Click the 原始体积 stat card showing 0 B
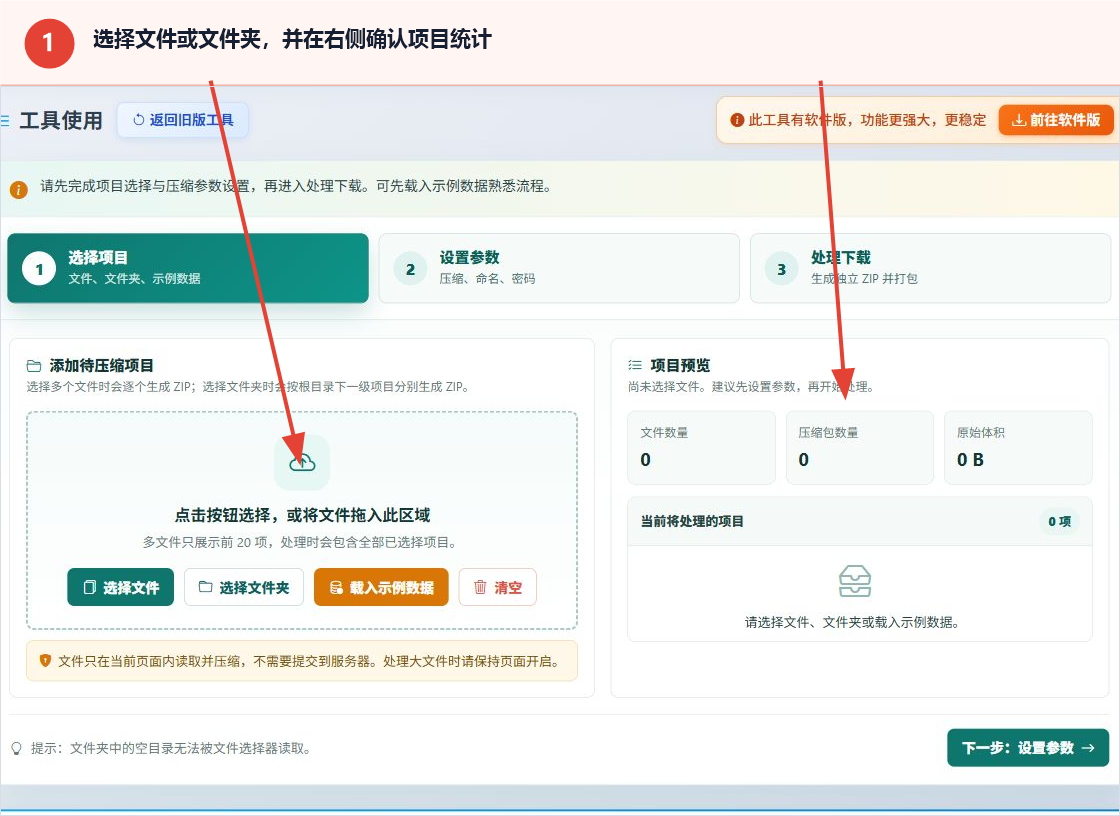This screenshot has width=1120, height=816. [x=1019, y=447]
